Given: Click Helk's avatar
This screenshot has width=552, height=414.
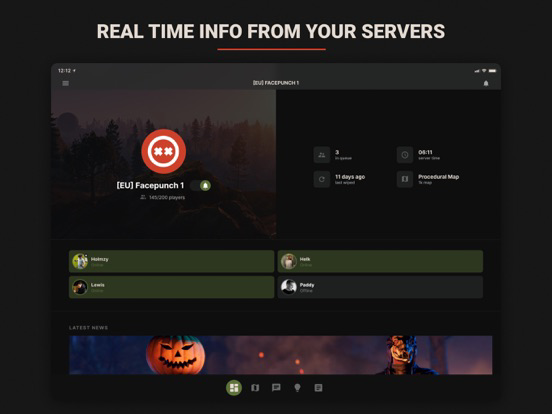Looking at the screenshot, I should coord(289,261).
